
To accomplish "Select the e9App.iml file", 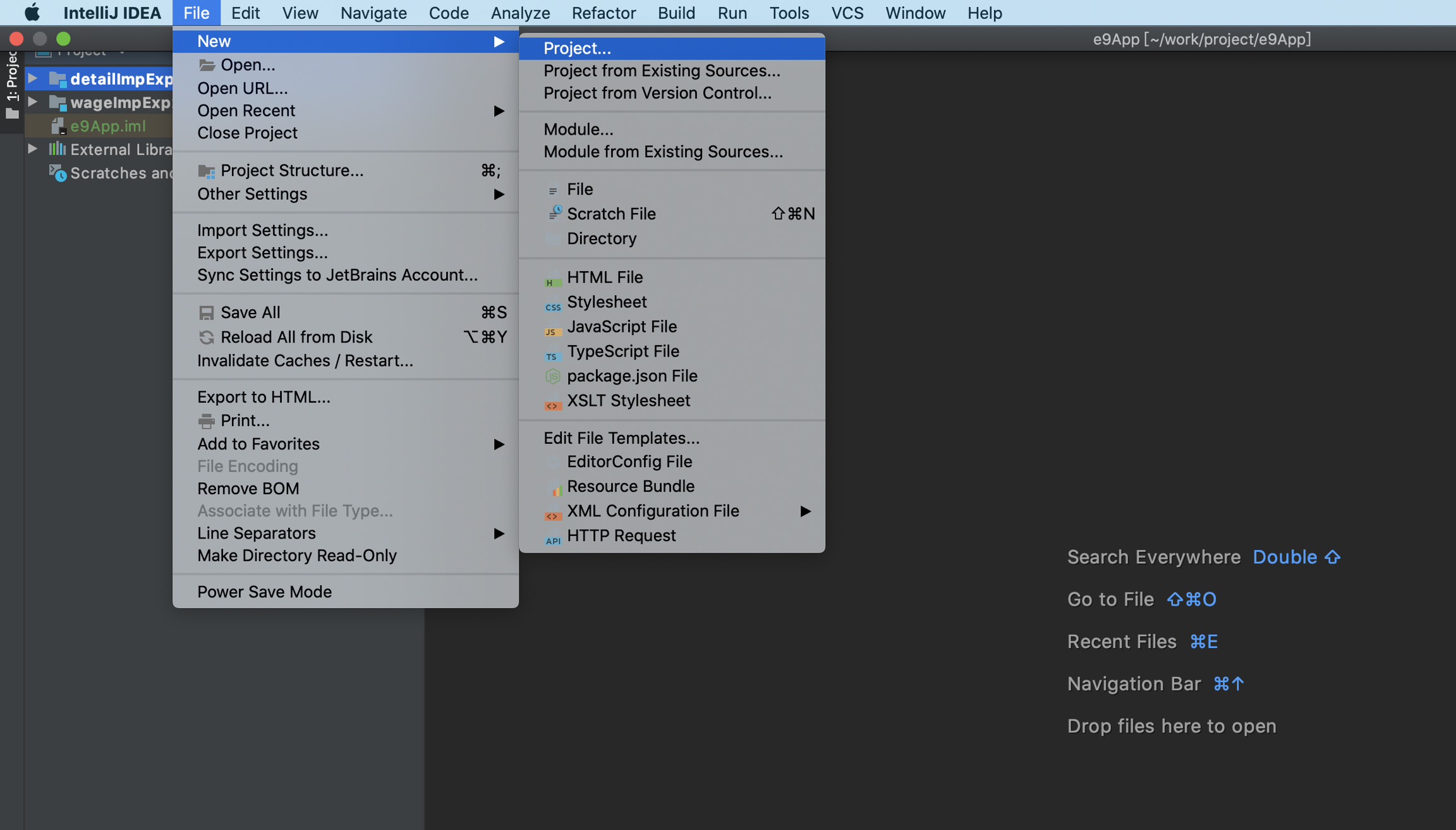I will click(x=107, y=126).
